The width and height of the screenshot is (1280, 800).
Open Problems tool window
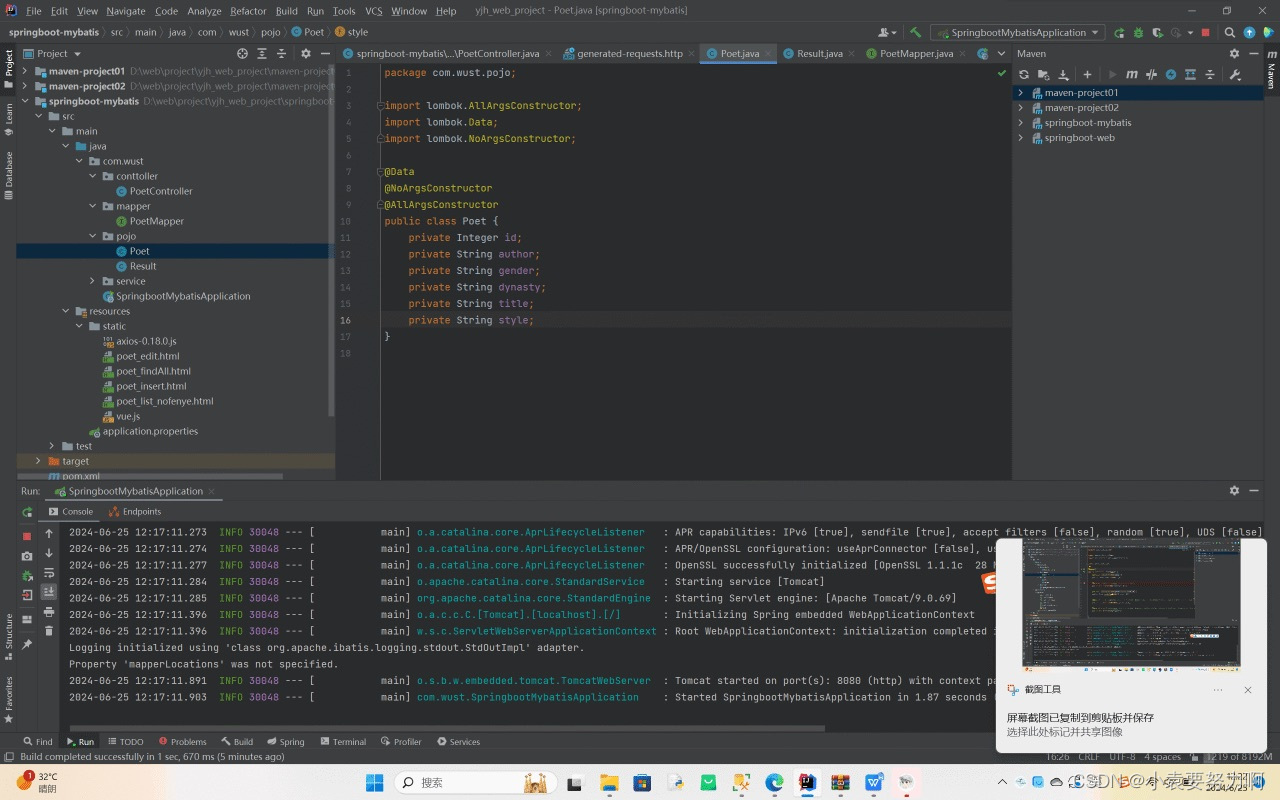[x=181, y=742]
